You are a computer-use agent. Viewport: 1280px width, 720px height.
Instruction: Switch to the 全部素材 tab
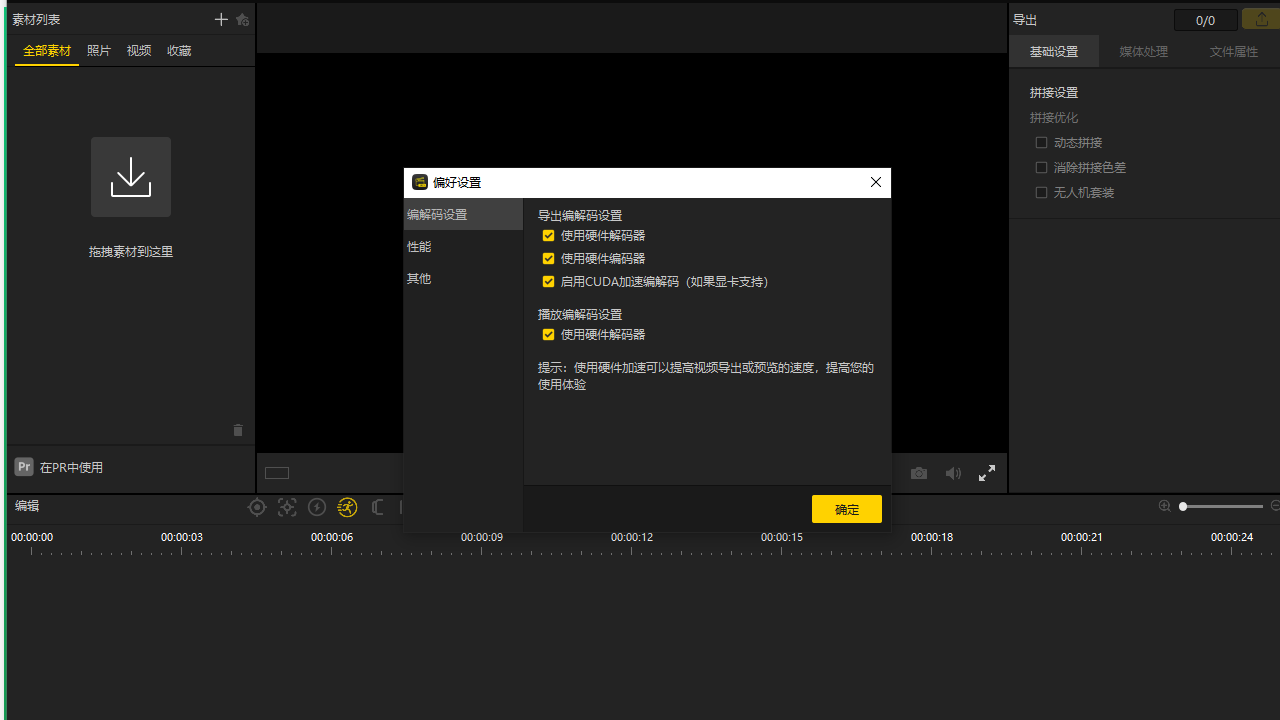47,51
